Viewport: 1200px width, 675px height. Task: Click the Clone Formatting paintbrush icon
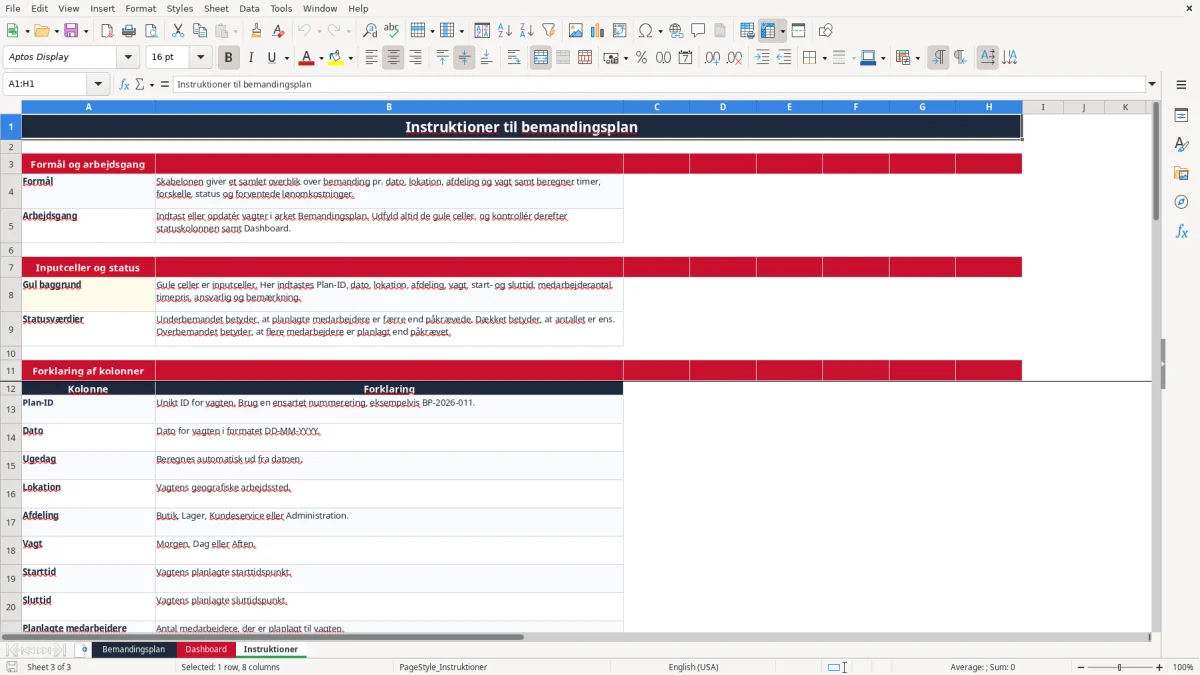[x=256, y=31]
